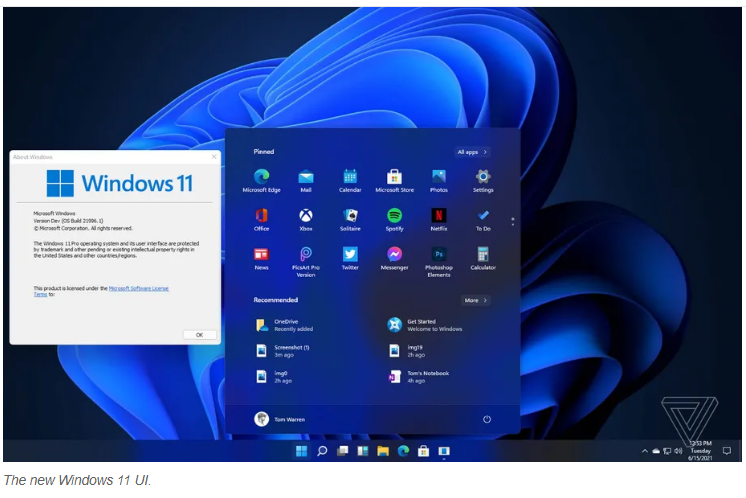Open Spotify from pinned apps

[394, 219]
